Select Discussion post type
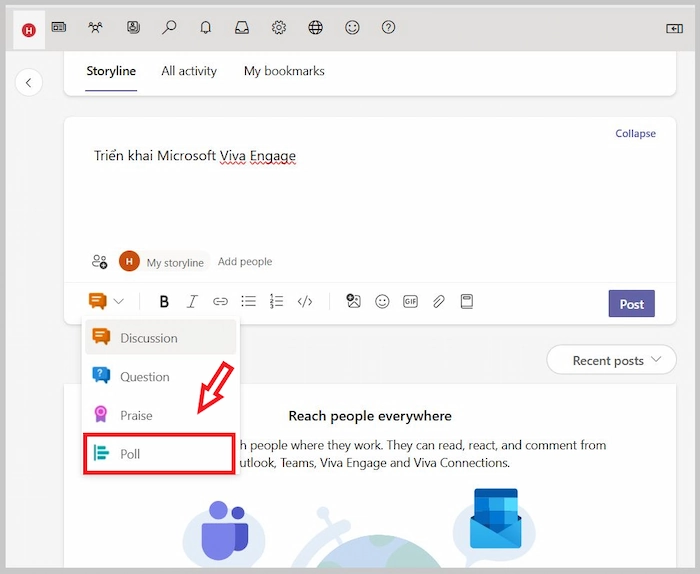 pos(161,337)
